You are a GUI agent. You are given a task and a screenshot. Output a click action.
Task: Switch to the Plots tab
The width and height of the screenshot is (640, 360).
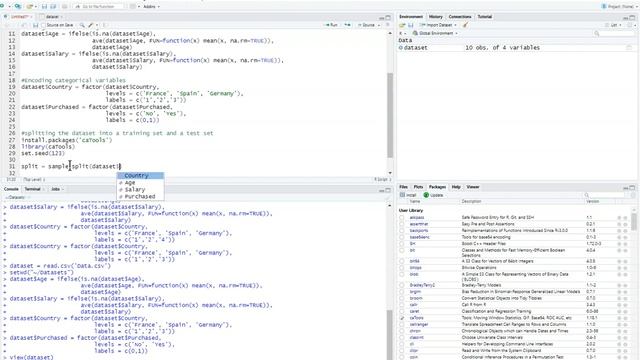(418, 187)
